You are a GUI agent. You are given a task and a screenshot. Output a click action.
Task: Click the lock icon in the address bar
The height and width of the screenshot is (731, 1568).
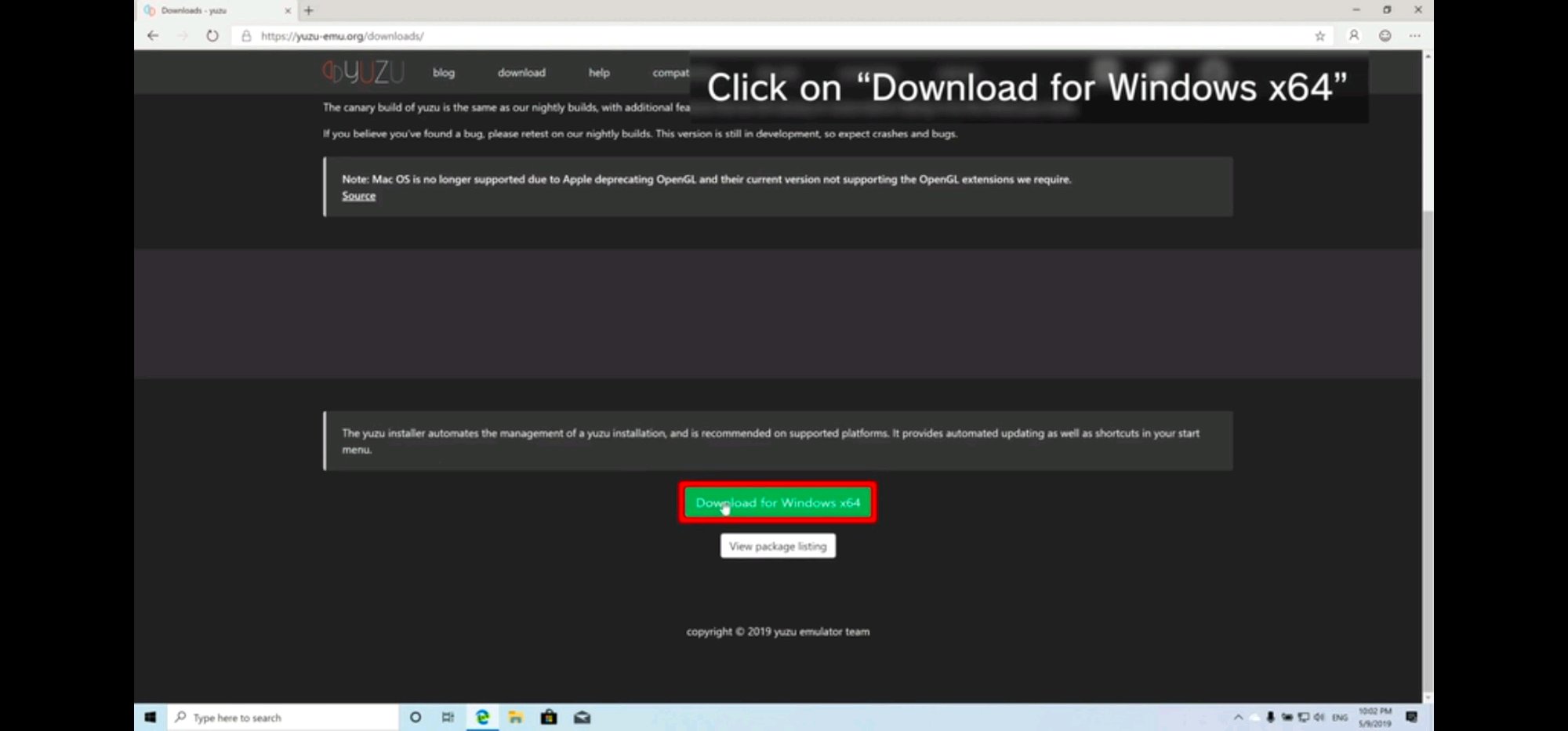(246, 36)
